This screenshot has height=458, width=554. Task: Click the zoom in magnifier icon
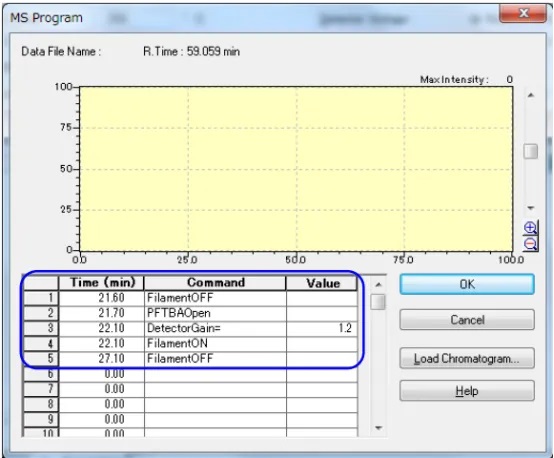point(530,228)
